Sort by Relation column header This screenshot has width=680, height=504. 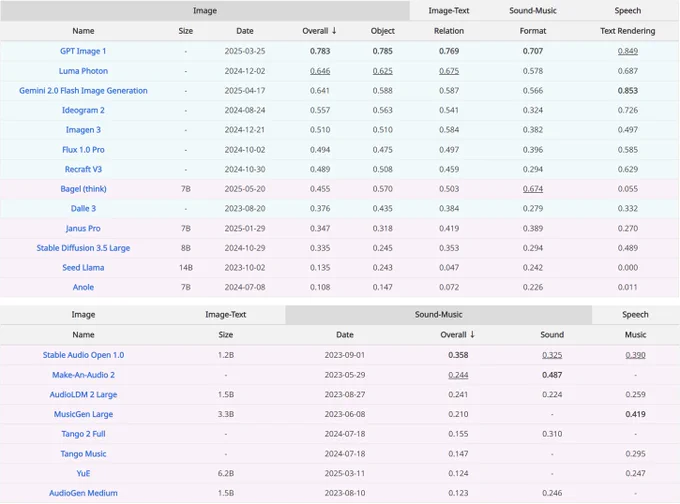[x=449, y=31]
